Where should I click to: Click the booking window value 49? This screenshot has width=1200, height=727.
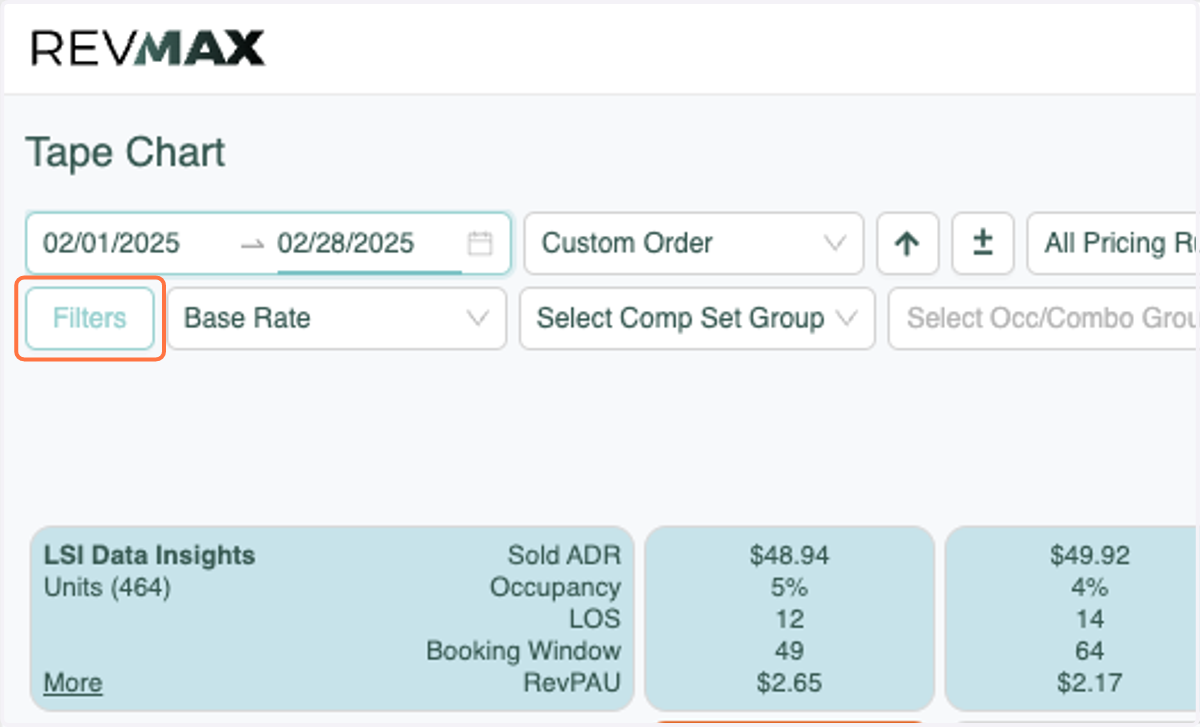click(x=789, y=651)
